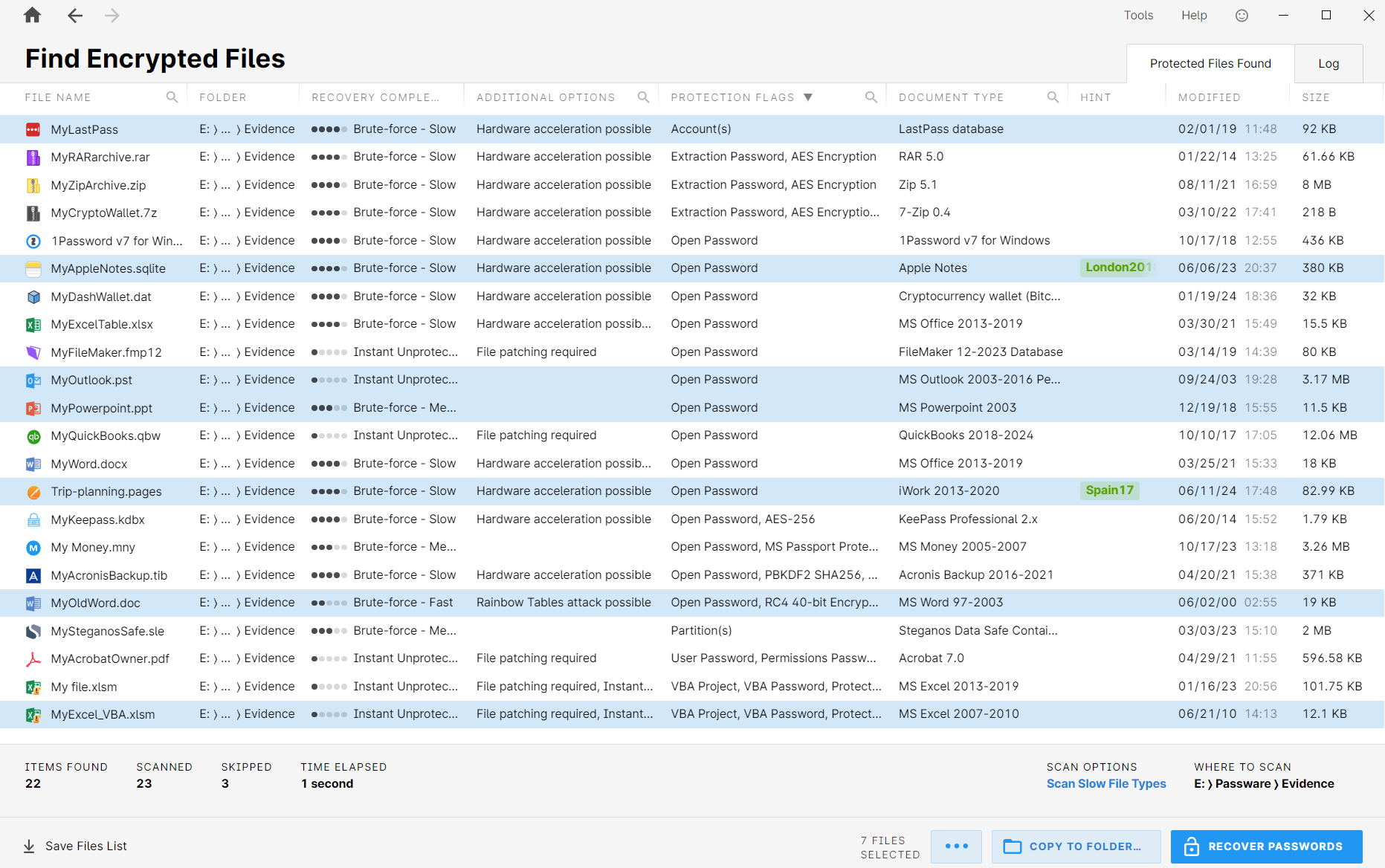Search within Additional Options column
Image resolution: width=1385 pixels, height=868 pixels.
643,97
